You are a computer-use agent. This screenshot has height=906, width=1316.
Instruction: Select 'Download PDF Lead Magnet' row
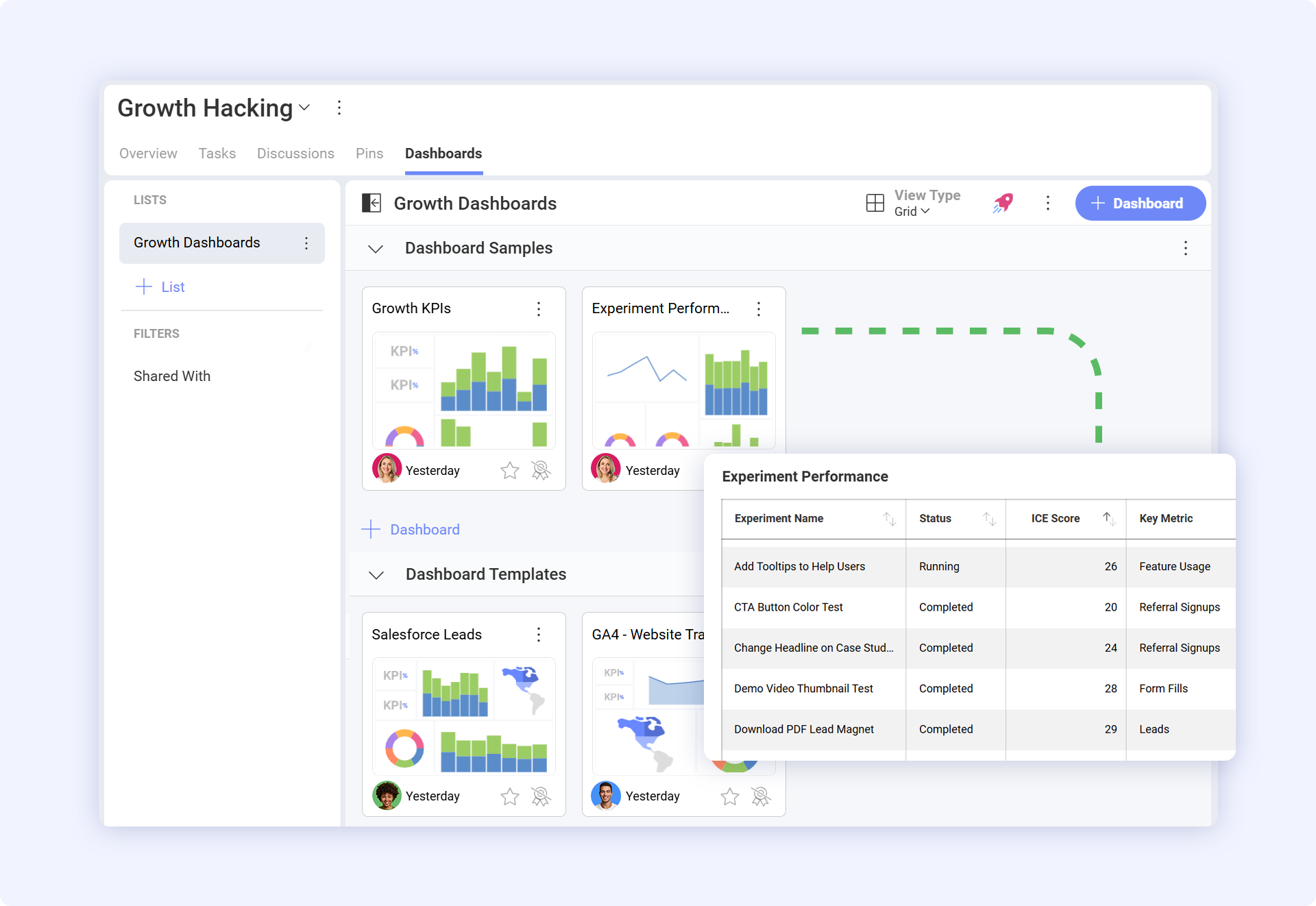(979, 729)
